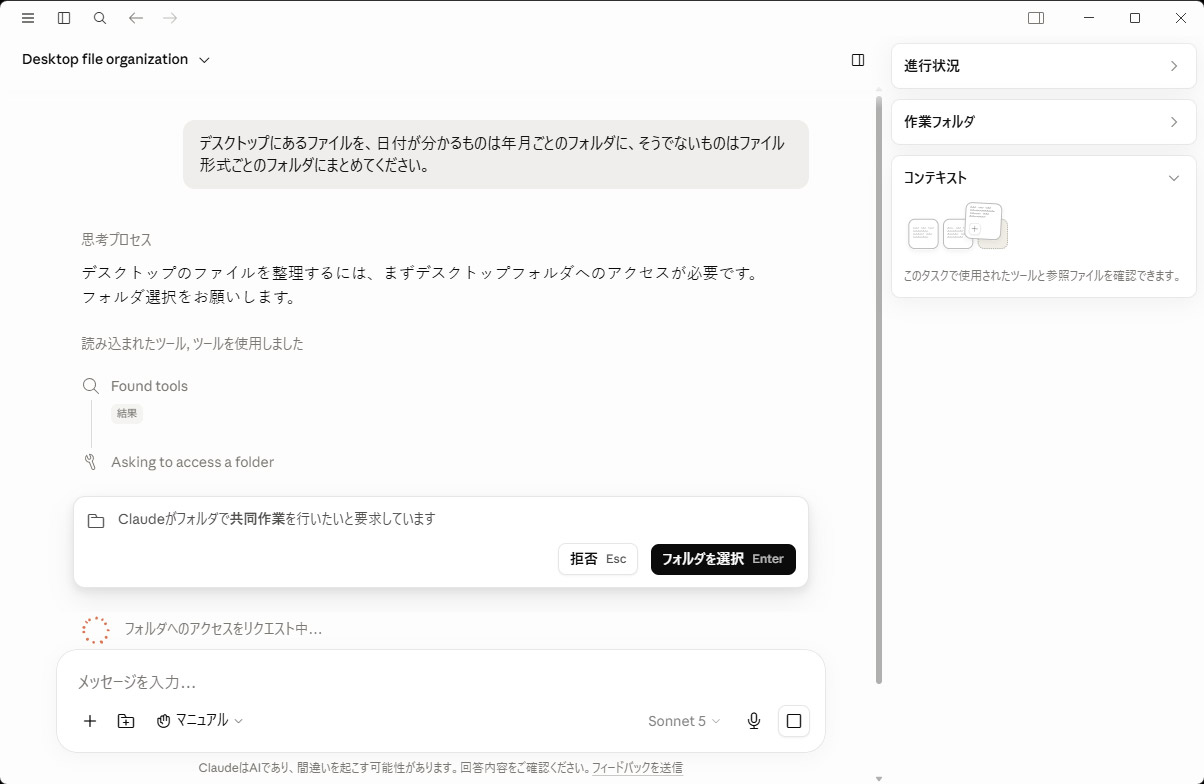
Task: Click the plus attach icon
Action: [x=90, y=721]
